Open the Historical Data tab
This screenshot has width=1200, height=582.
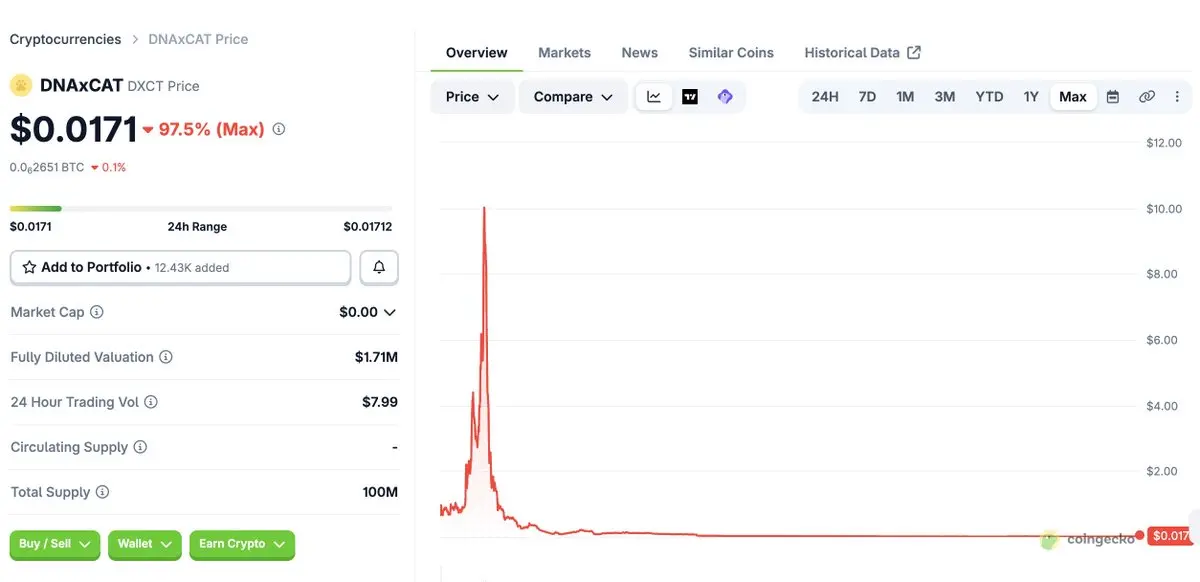pos(863,53)
